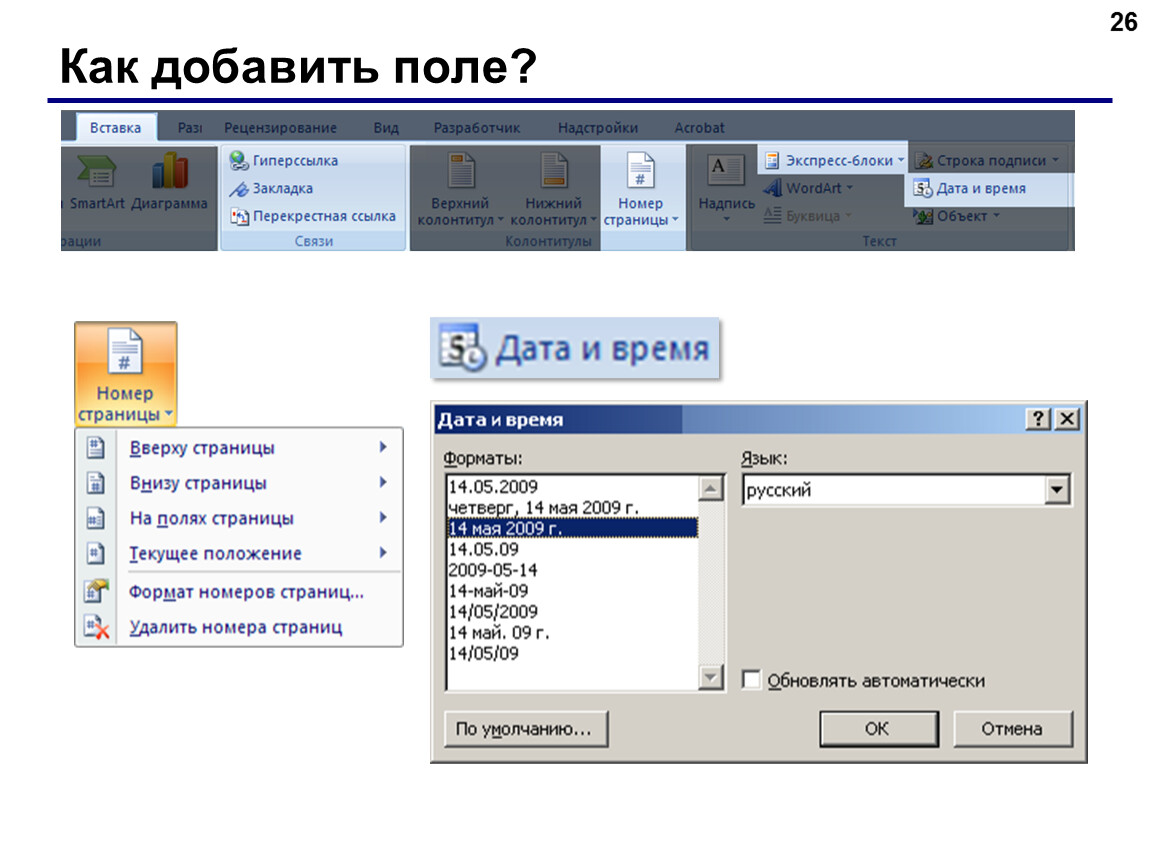Click the dialog help question-mark button
Viewport: 1150px width, 864px height.
(x=1038, y=419)
